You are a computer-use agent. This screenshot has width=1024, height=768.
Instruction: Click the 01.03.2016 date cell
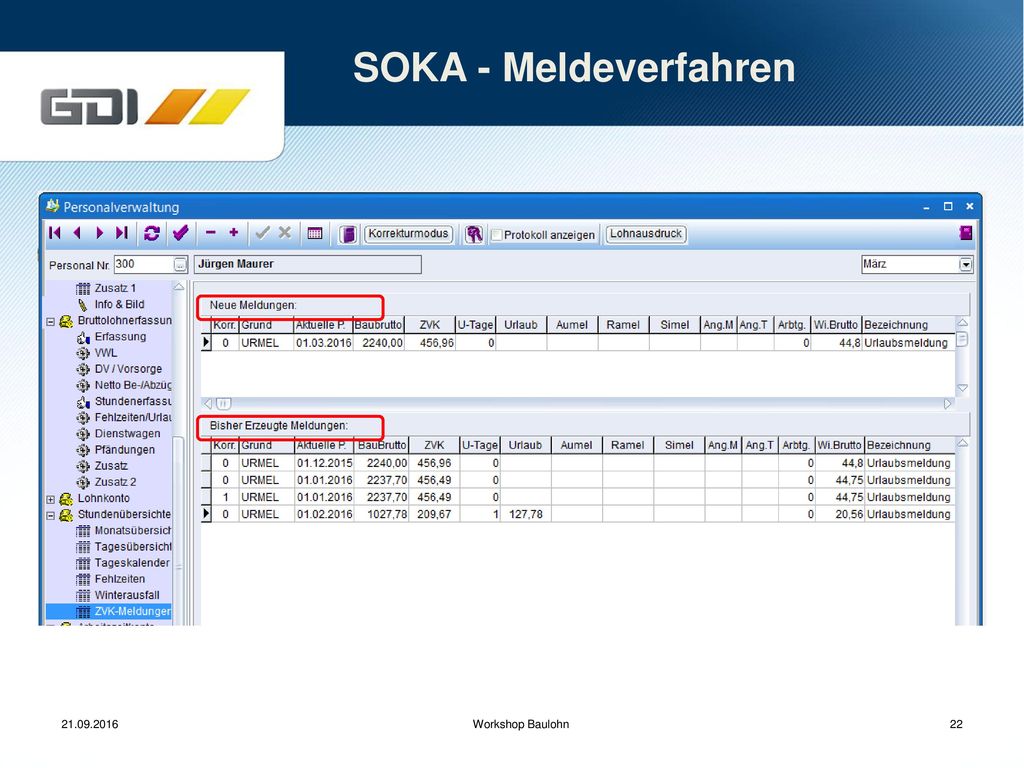[x=323, y=343]
